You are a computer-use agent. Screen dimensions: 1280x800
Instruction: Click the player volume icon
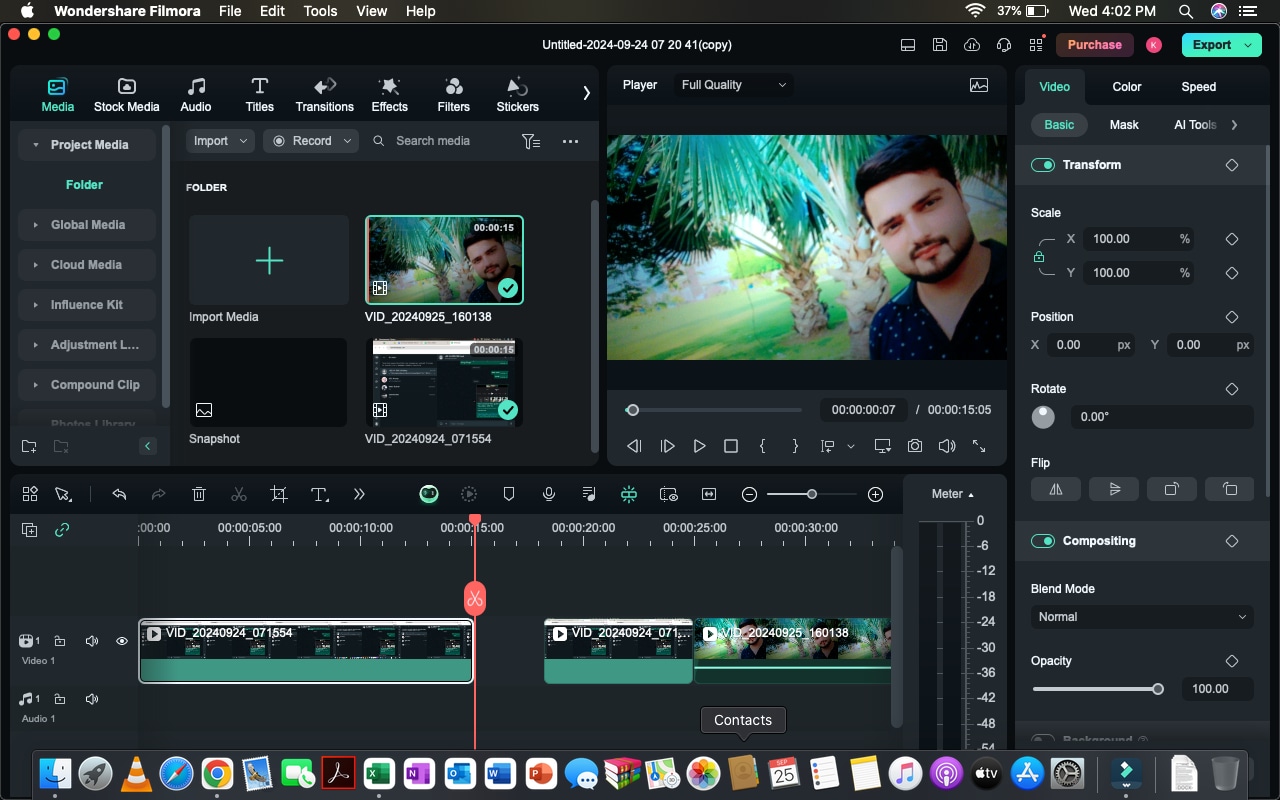(946, 446)
